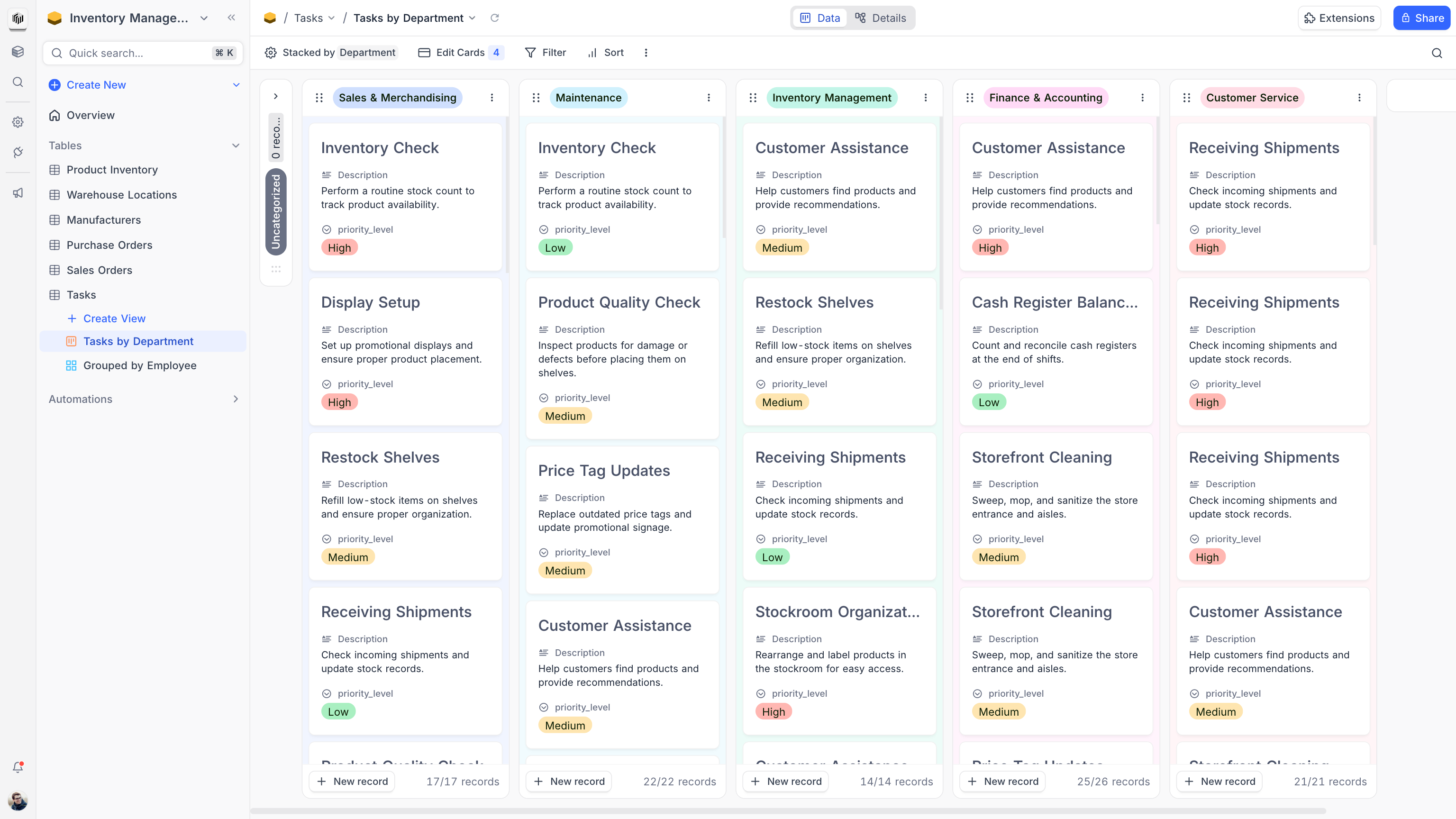
Task: Open the Tasks breadcrumb dropdown
Action: (x=314, y=18)
